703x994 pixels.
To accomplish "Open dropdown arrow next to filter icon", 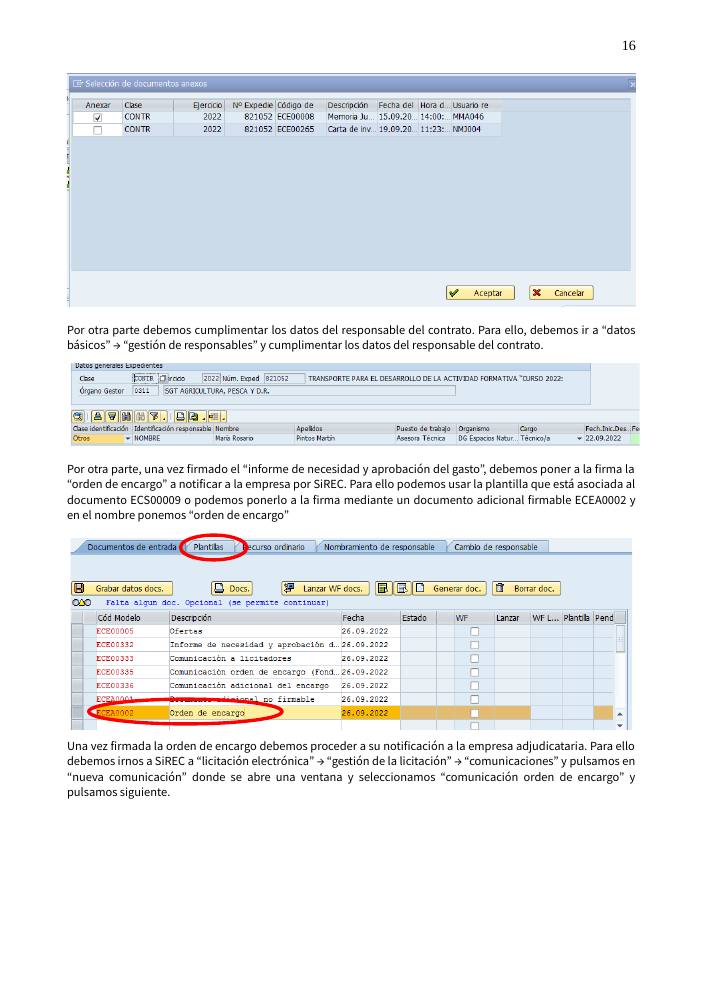I will [x=164, y=416].
